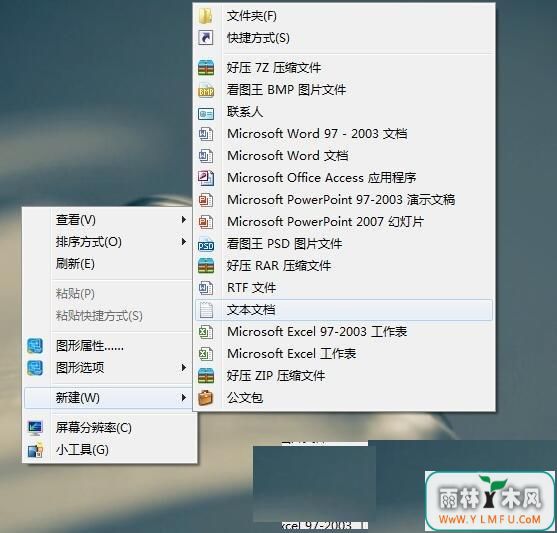Create a new 文件夹(F)
557x533 pixels.
[x=344, y=16]
